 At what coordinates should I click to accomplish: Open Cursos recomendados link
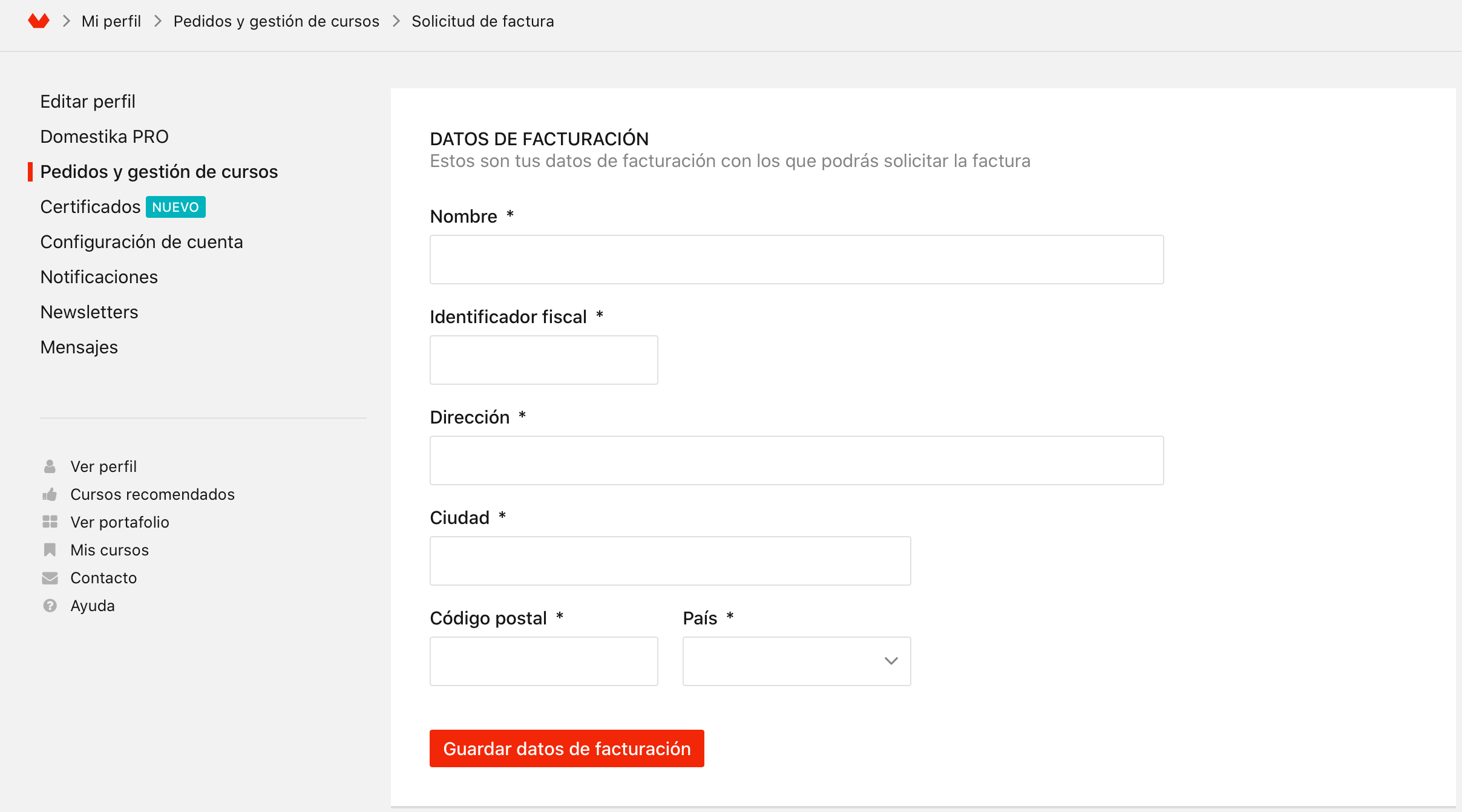[152, 494]
